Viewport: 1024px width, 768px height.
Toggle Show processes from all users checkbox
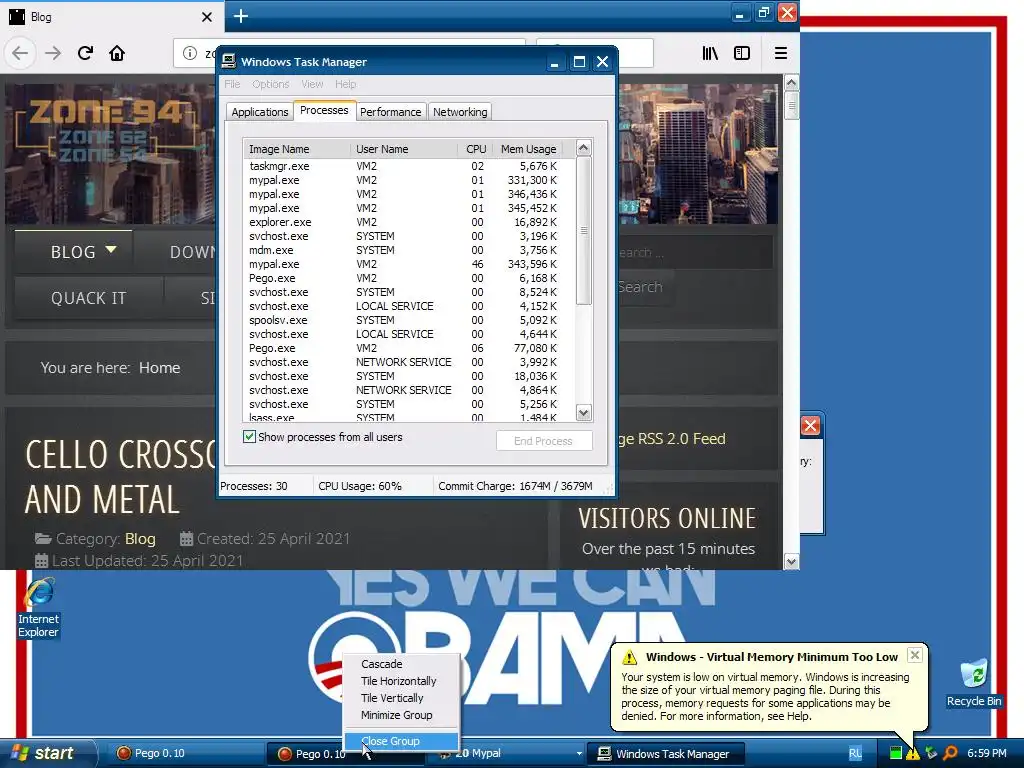[249, 437]
